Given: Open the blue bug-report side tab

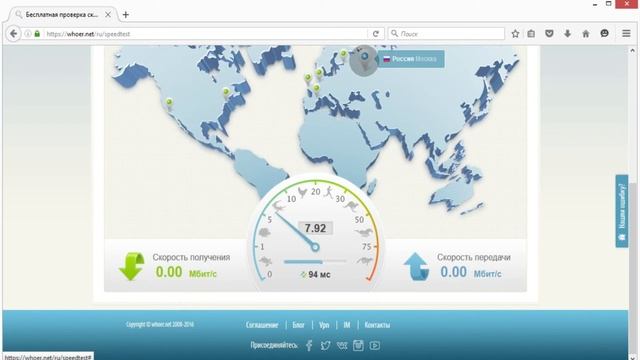Looking at the screenshot, I should 622,211.
